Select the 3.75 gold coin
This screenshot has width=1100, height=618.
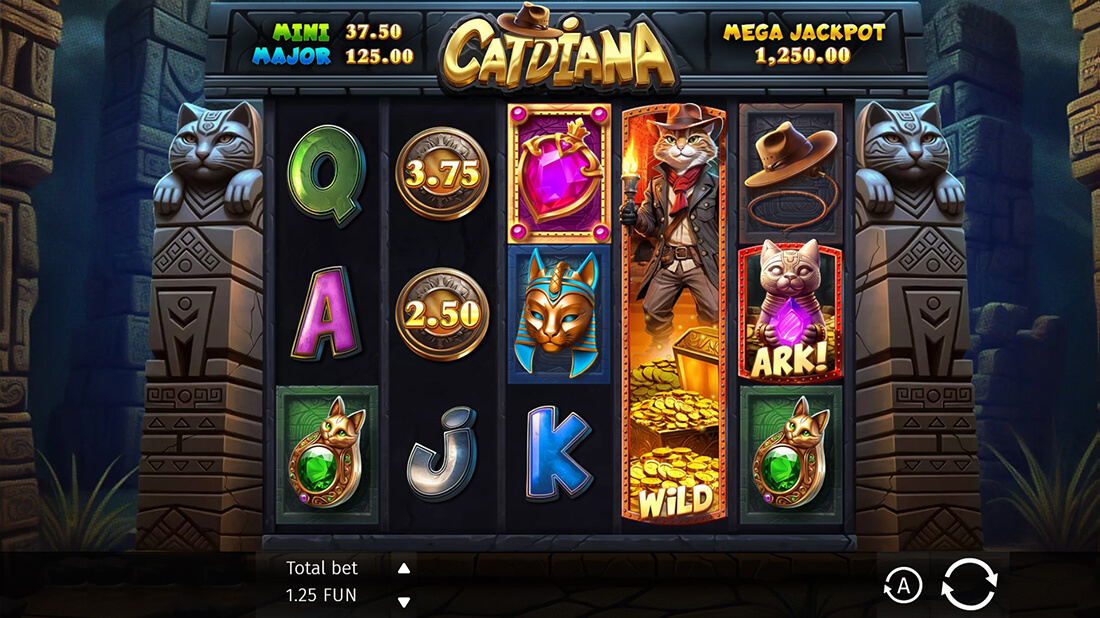[x=442, y=173]
